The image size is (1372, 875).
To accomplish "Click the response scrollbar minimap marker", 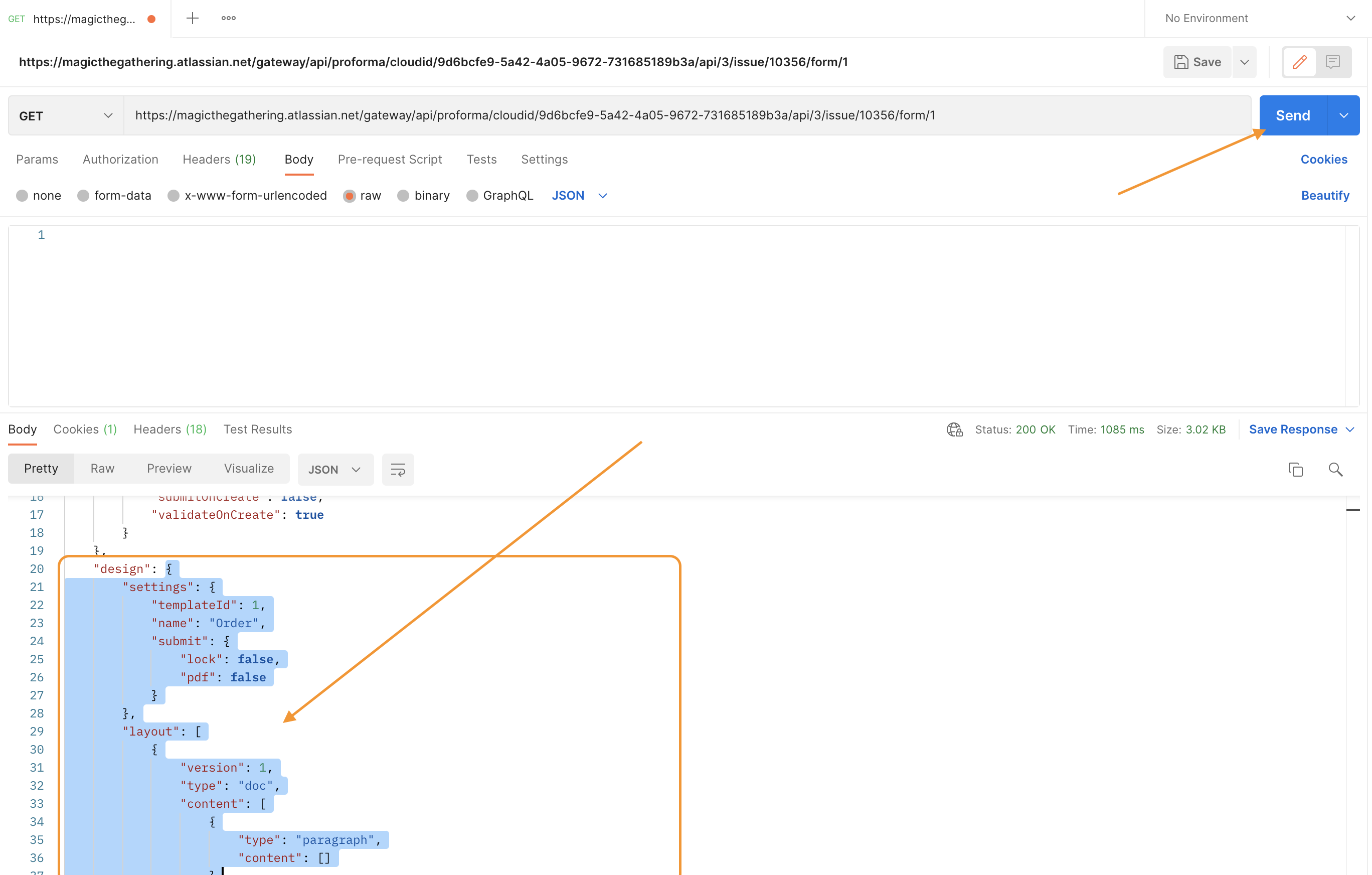I will click(1352, 510).
